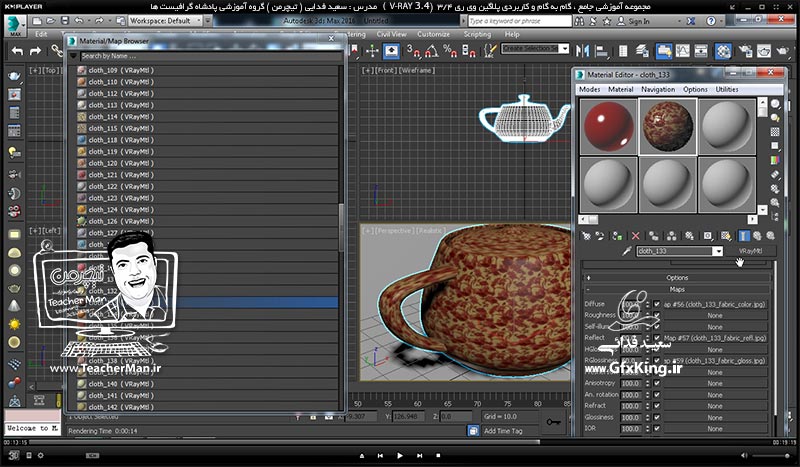Screen dimensions: 800x467
Task: Open the Render Setup teapot icon
Action: point(745,51)
